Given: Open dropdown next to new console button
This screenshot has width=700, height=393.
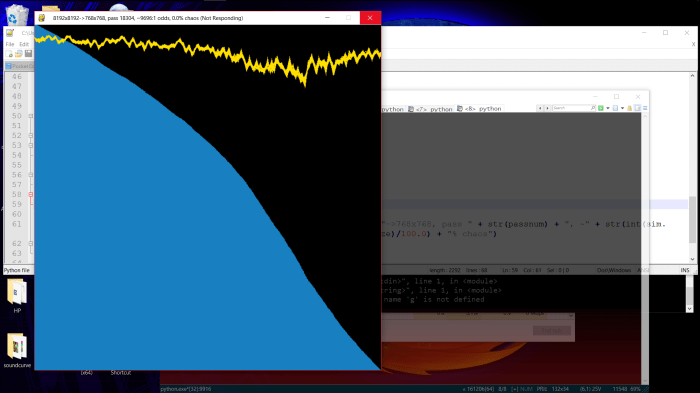Looking at the screenshot, I should click(x=608, y=108).
